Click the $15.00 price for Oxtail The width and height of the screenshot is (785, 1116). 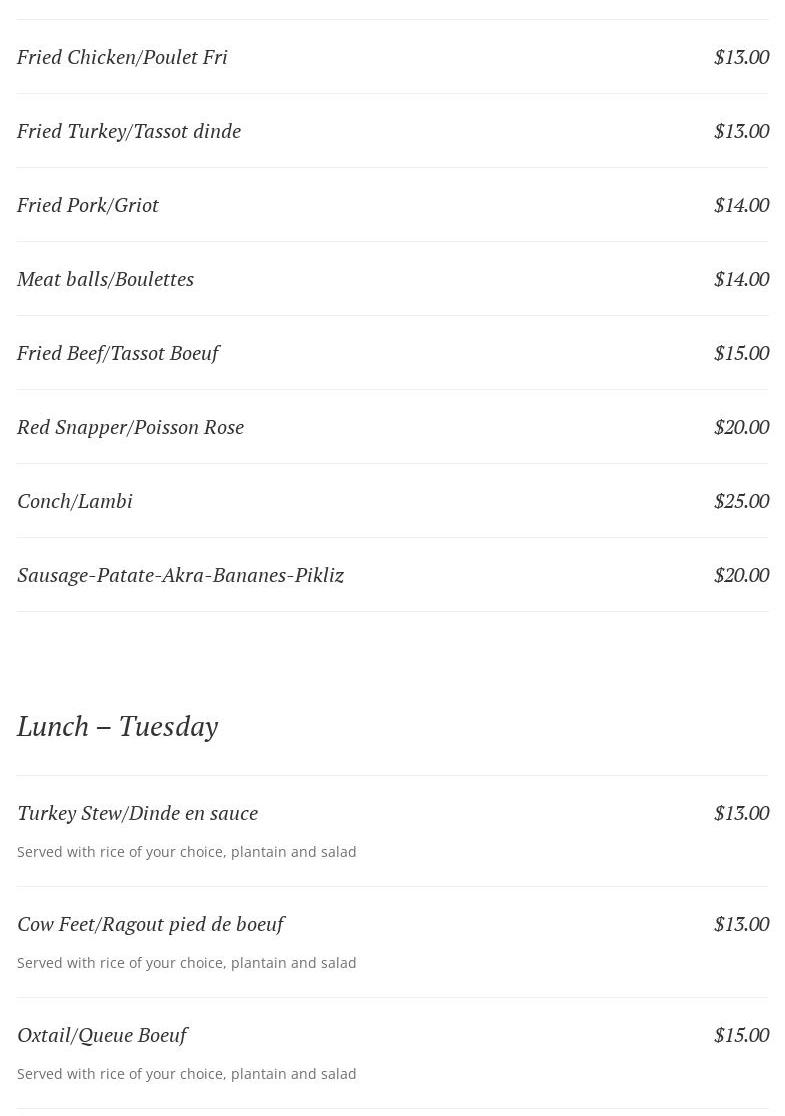tap(741, 1035)
